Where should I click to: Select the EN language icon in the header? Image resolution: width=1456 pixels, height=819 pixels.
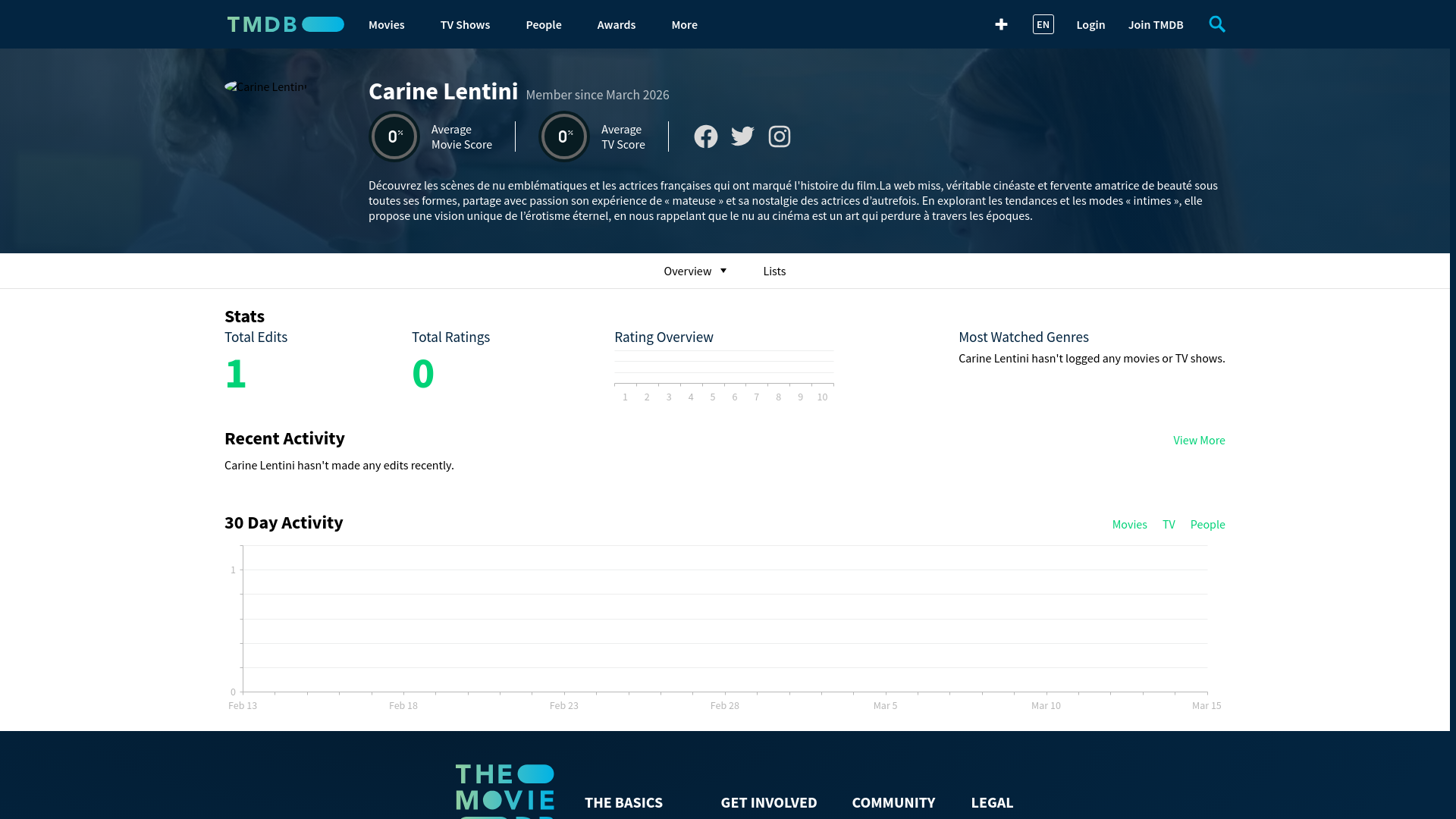[x=1043, y=24]
